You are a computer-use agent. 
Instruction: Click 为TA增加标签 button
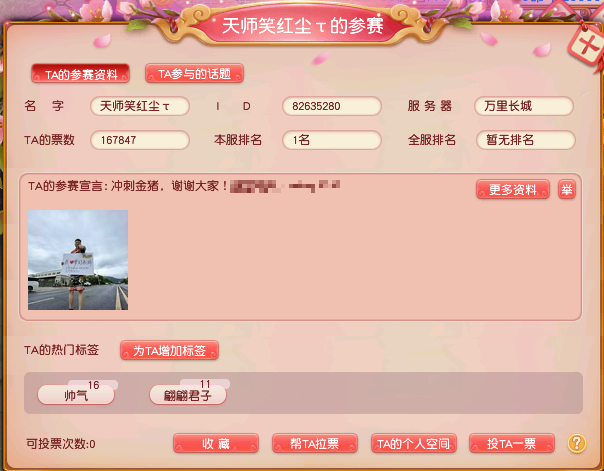tap(169, 350)
